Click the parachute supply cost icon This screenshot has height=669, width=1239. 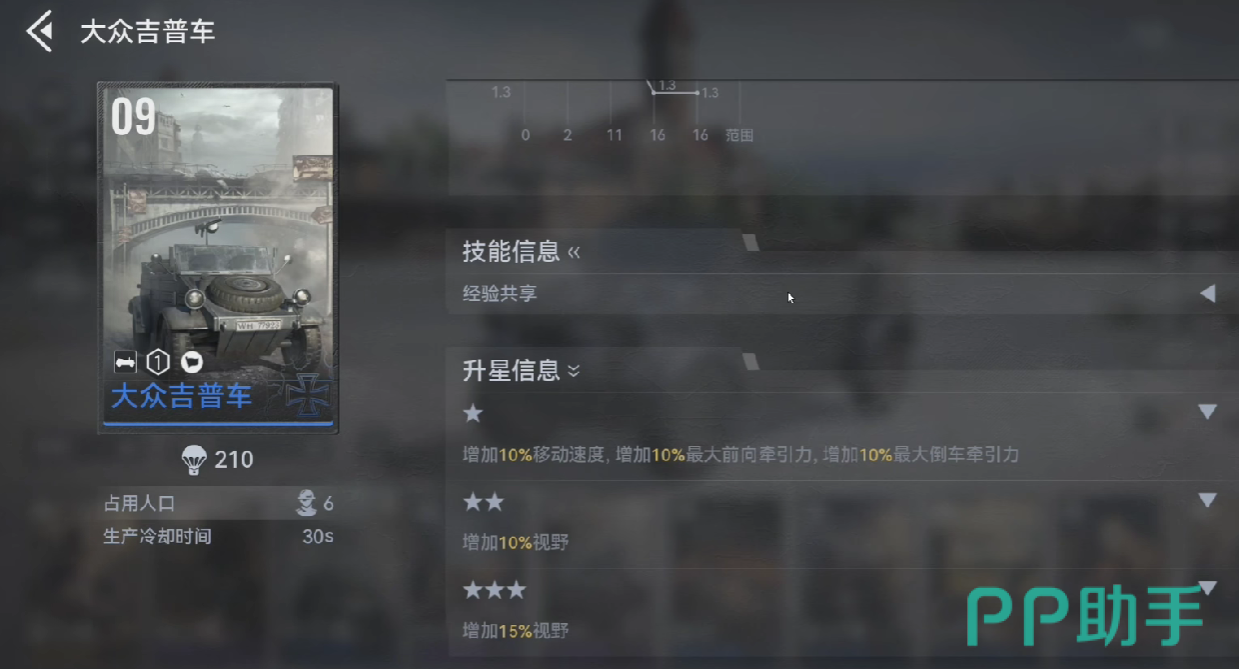coord(194,460)
